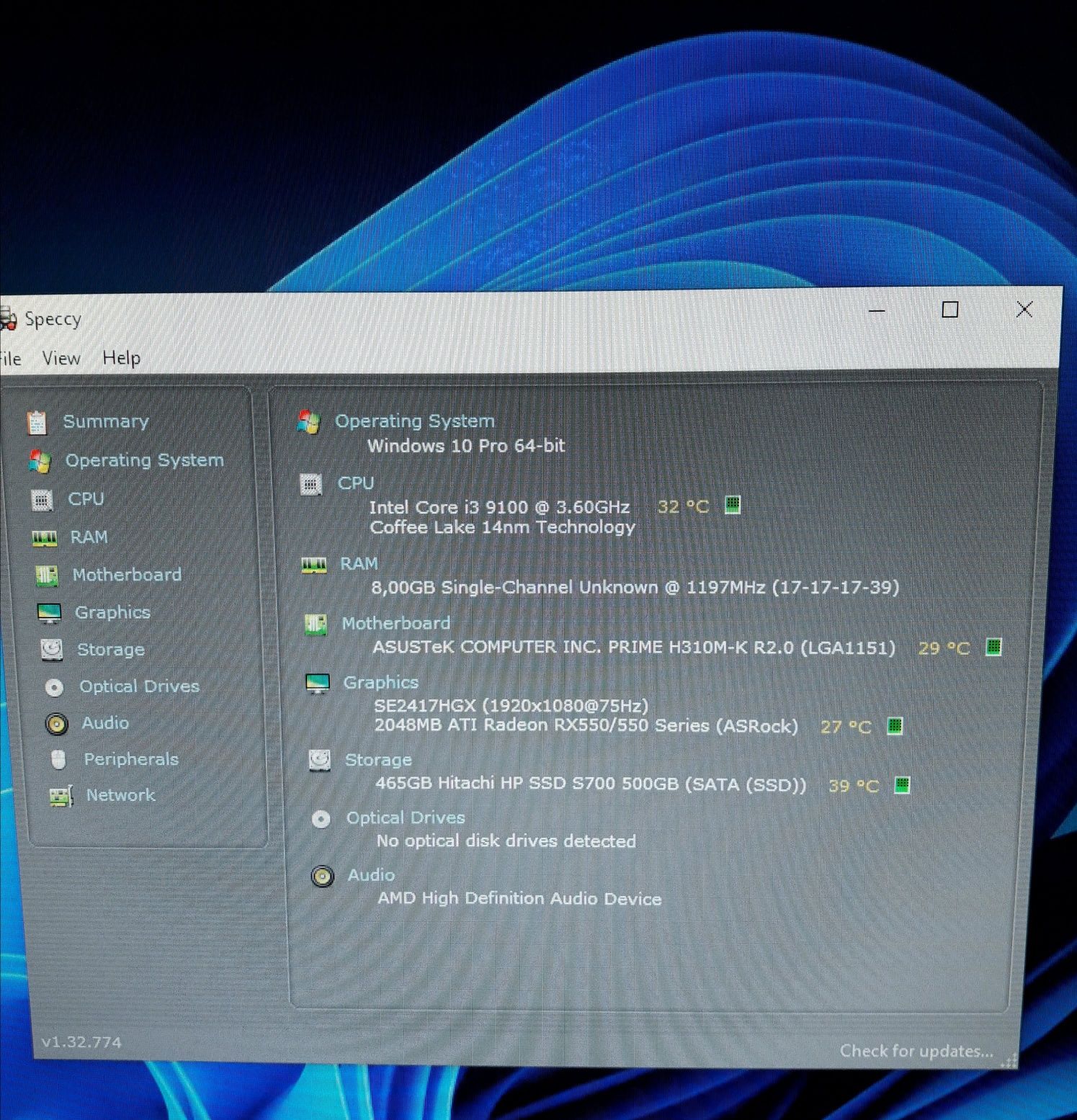Click the green graphics temperature indicator at 27 °C
This screenshot has height=1120, width=1077.
point(895,725)
